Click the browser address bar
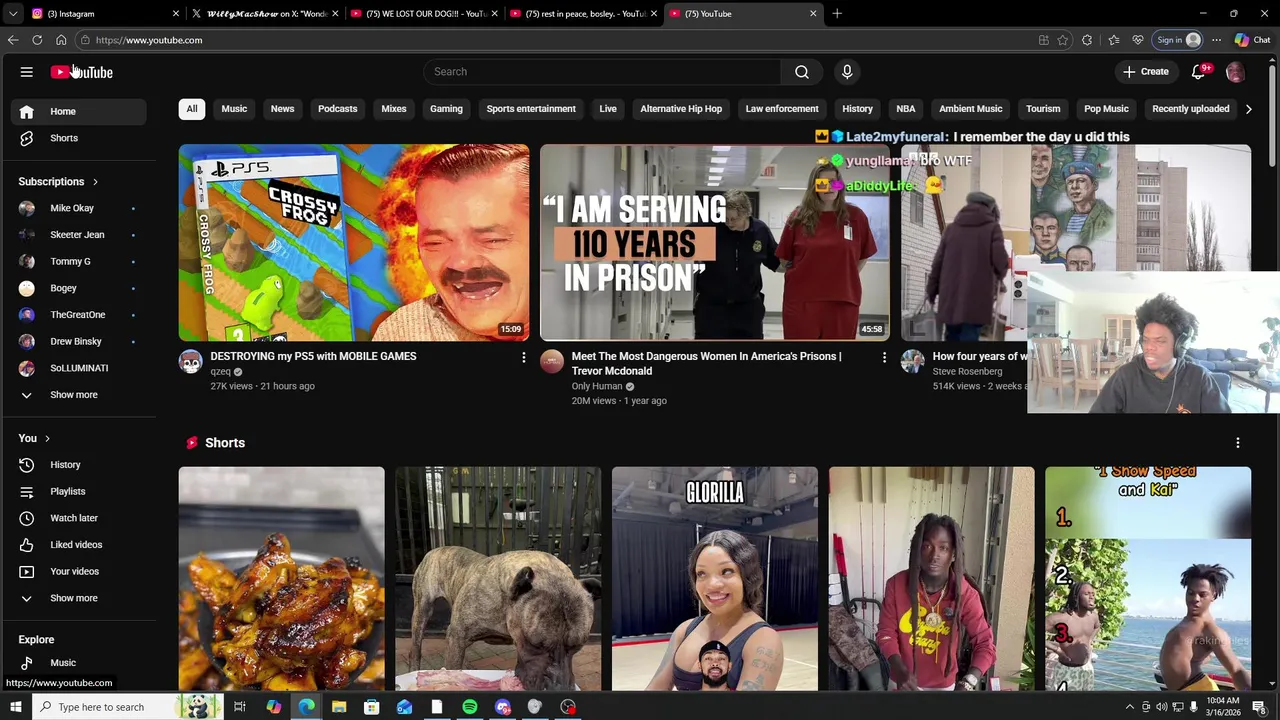 [x=560, y=40]
